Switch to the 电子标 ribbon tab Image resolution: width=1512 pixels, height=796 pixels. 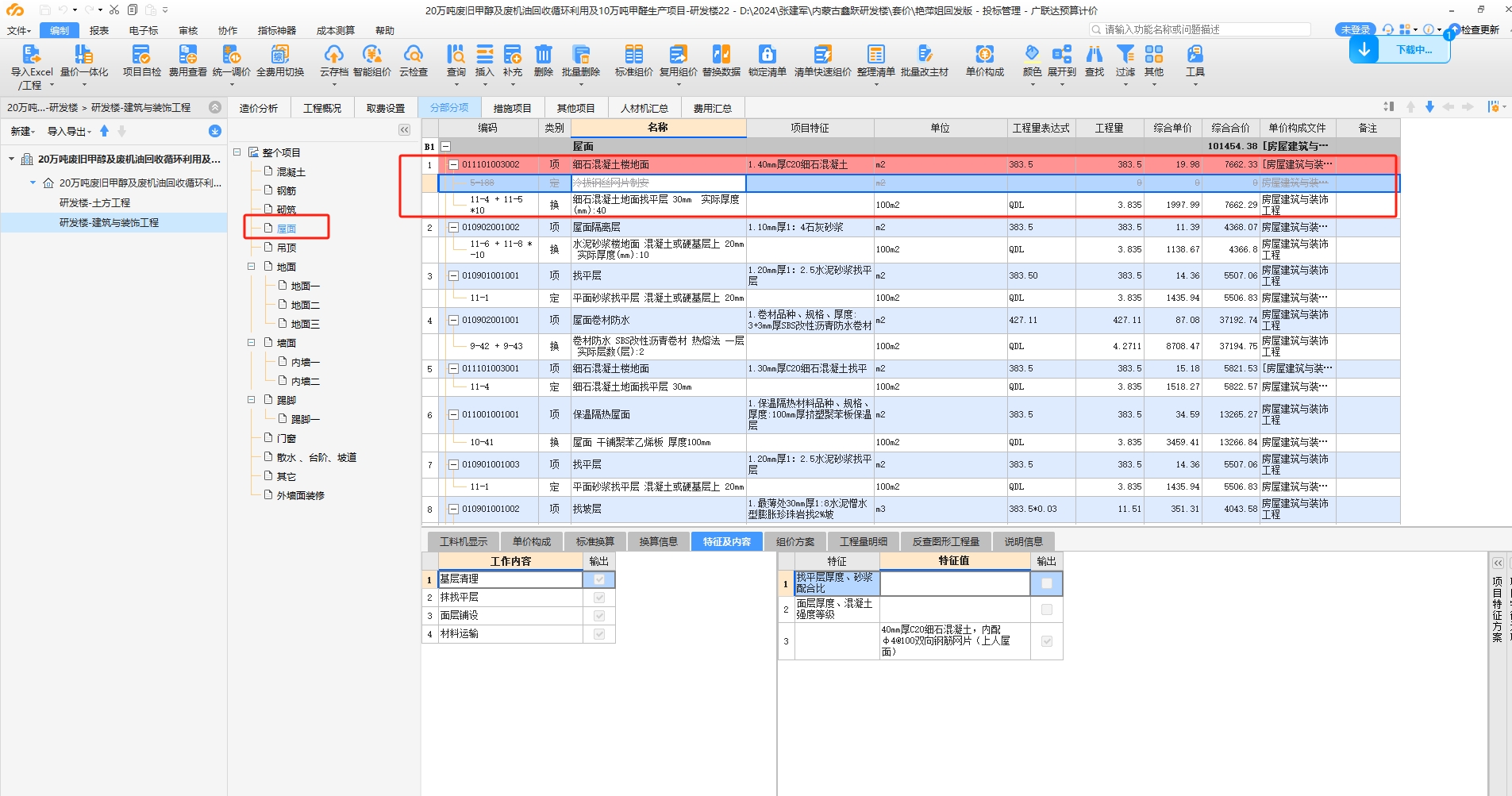point(144,31)
